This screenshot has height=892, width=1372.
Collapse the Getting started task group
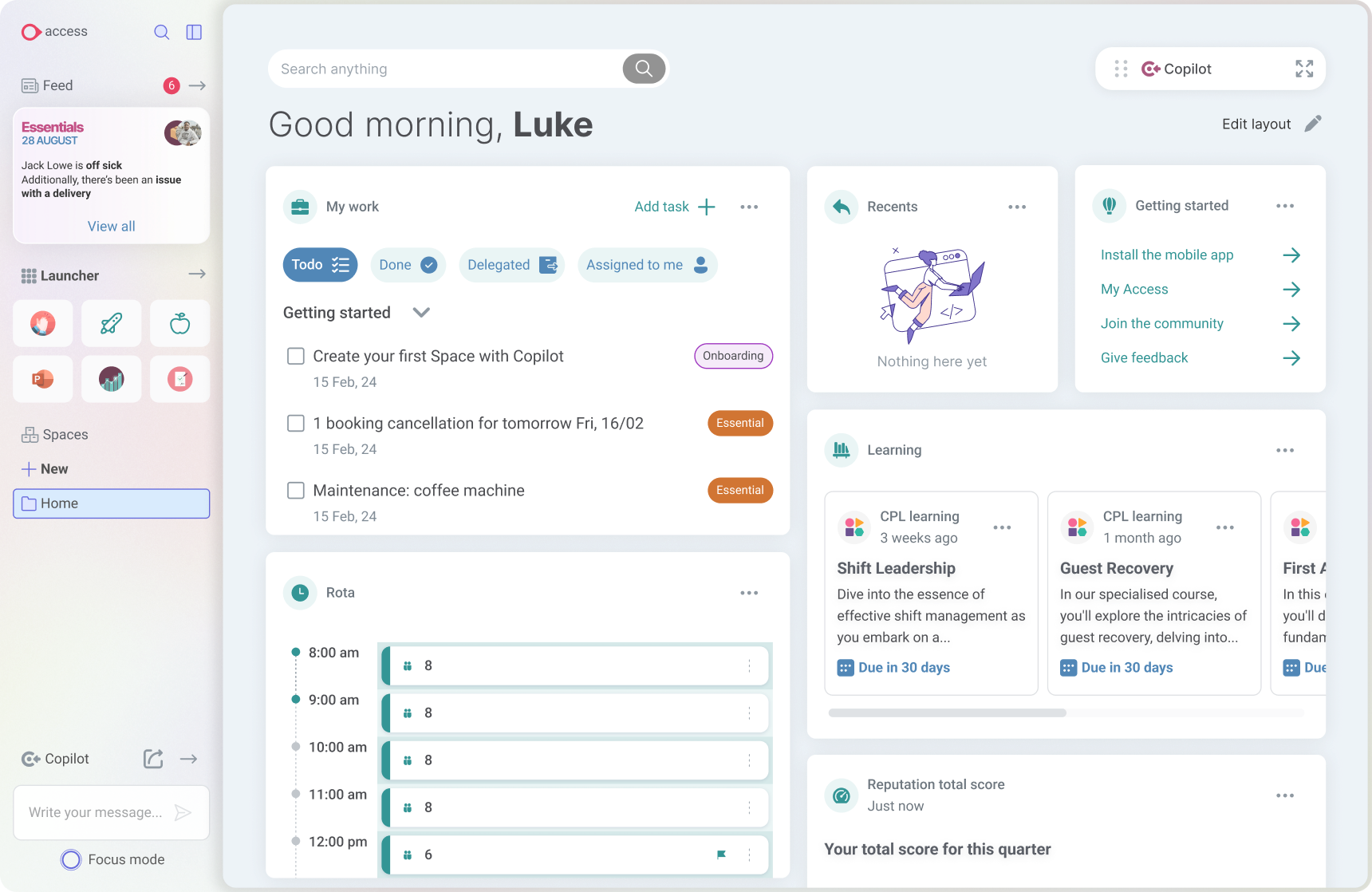coord(421,313)
